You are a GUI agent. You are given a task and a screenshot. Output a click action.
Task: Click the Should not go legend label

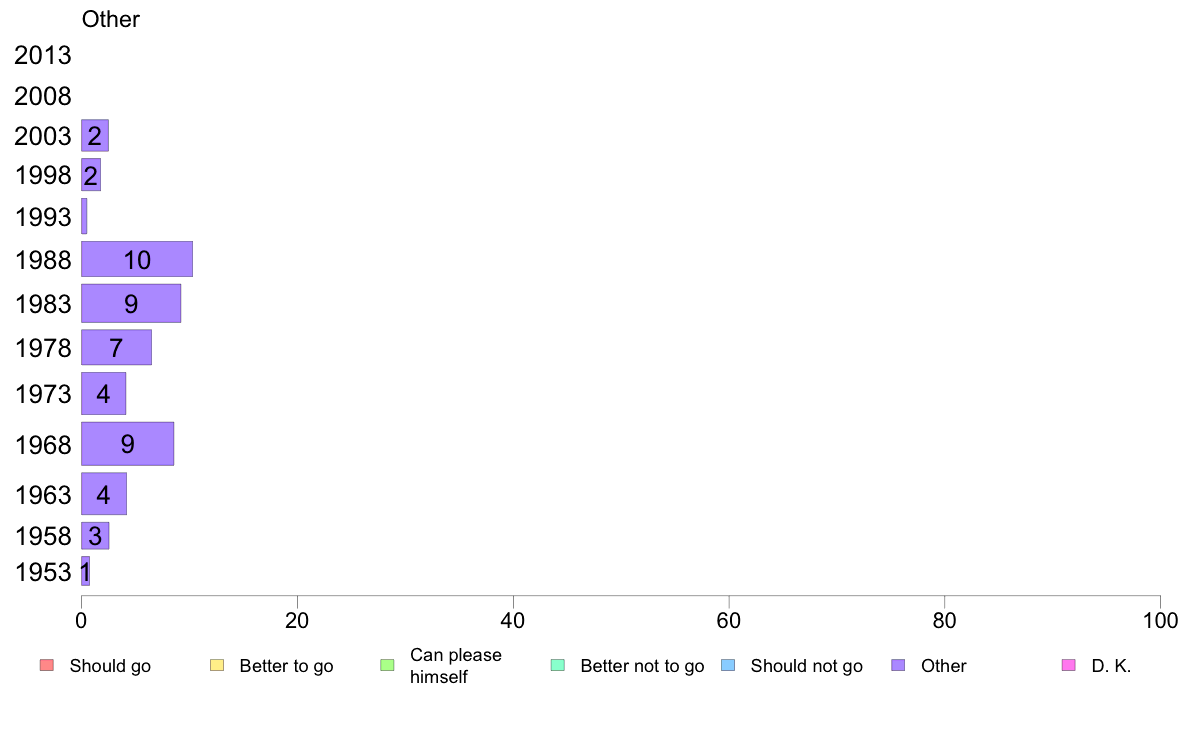[x=806, y=666]
